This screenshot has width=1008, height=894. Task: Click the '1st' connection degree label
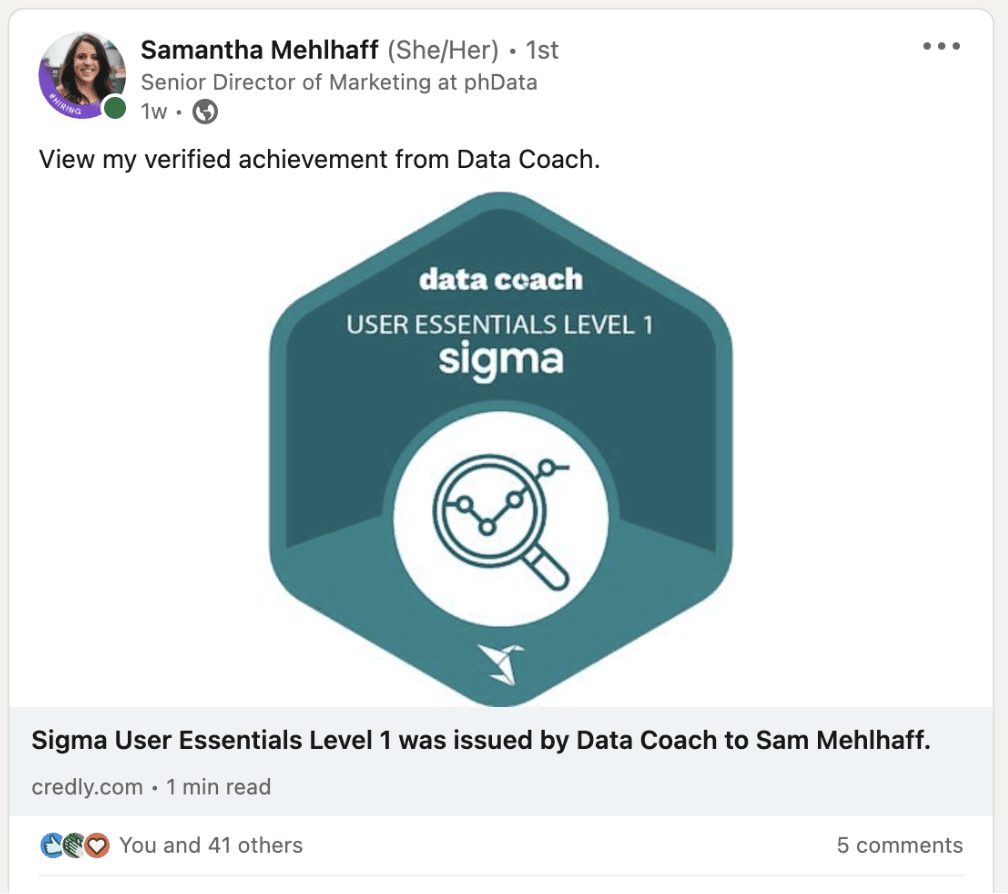click(x=545, y=51)
